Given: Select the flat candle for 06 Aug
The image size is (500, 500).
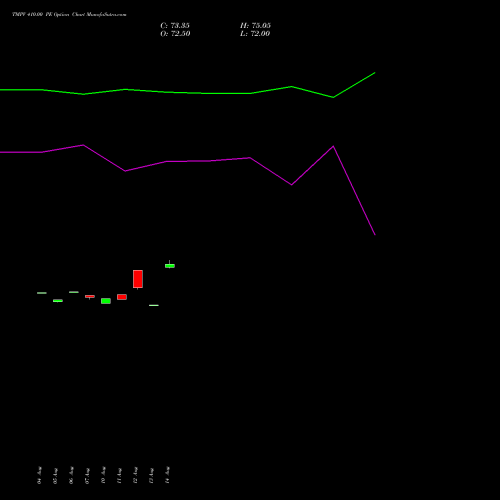Looking at the screenshot, I should pos(74,292).
